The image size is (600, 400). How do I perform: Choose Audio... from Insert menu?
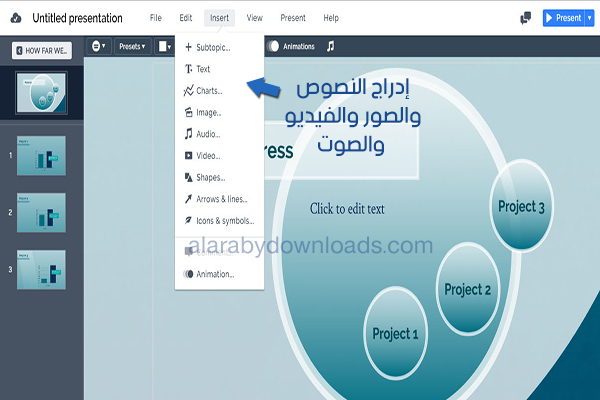point(219,134)
